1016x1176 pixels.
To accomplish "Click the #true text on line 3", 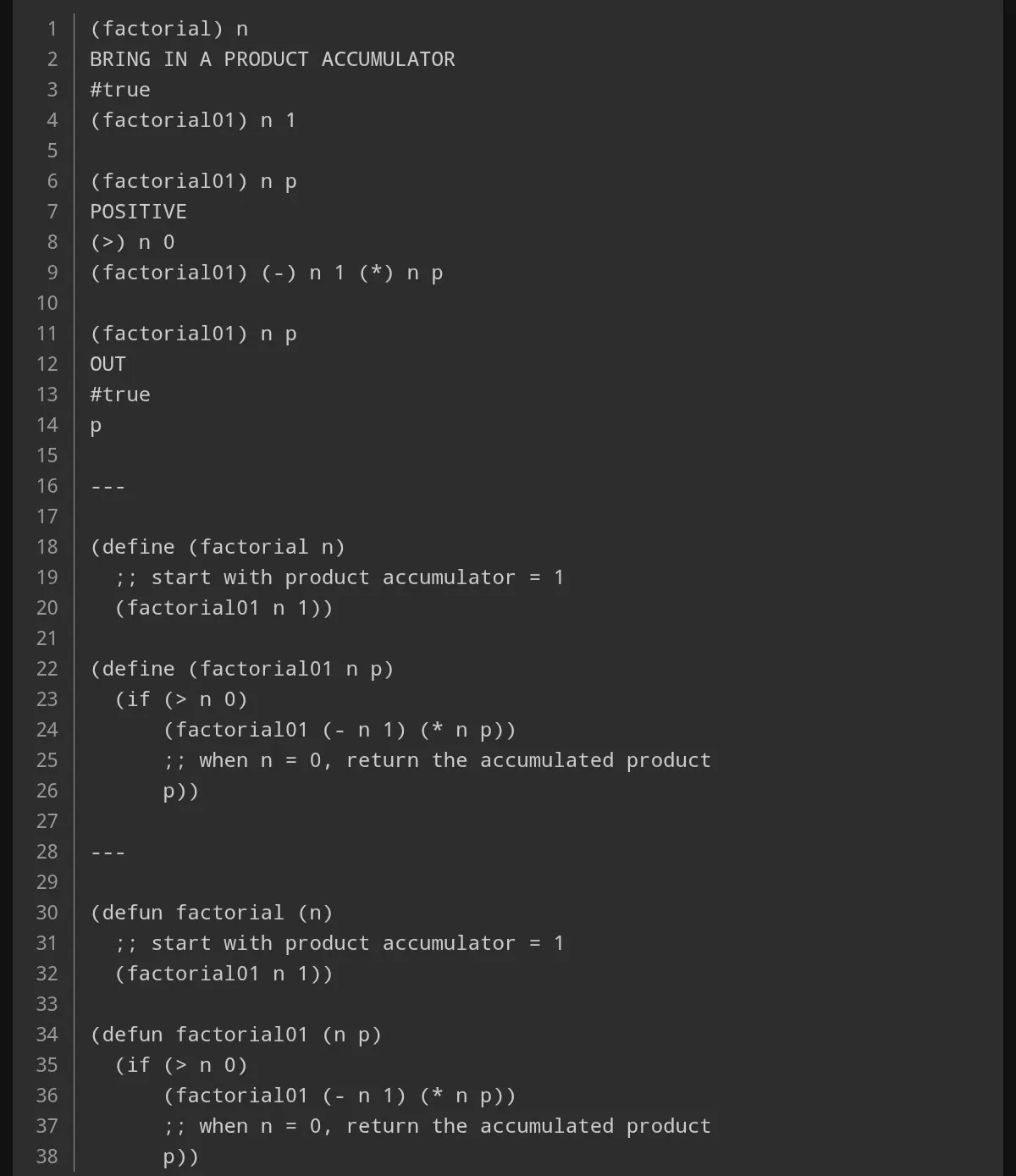I will [120, 90].
